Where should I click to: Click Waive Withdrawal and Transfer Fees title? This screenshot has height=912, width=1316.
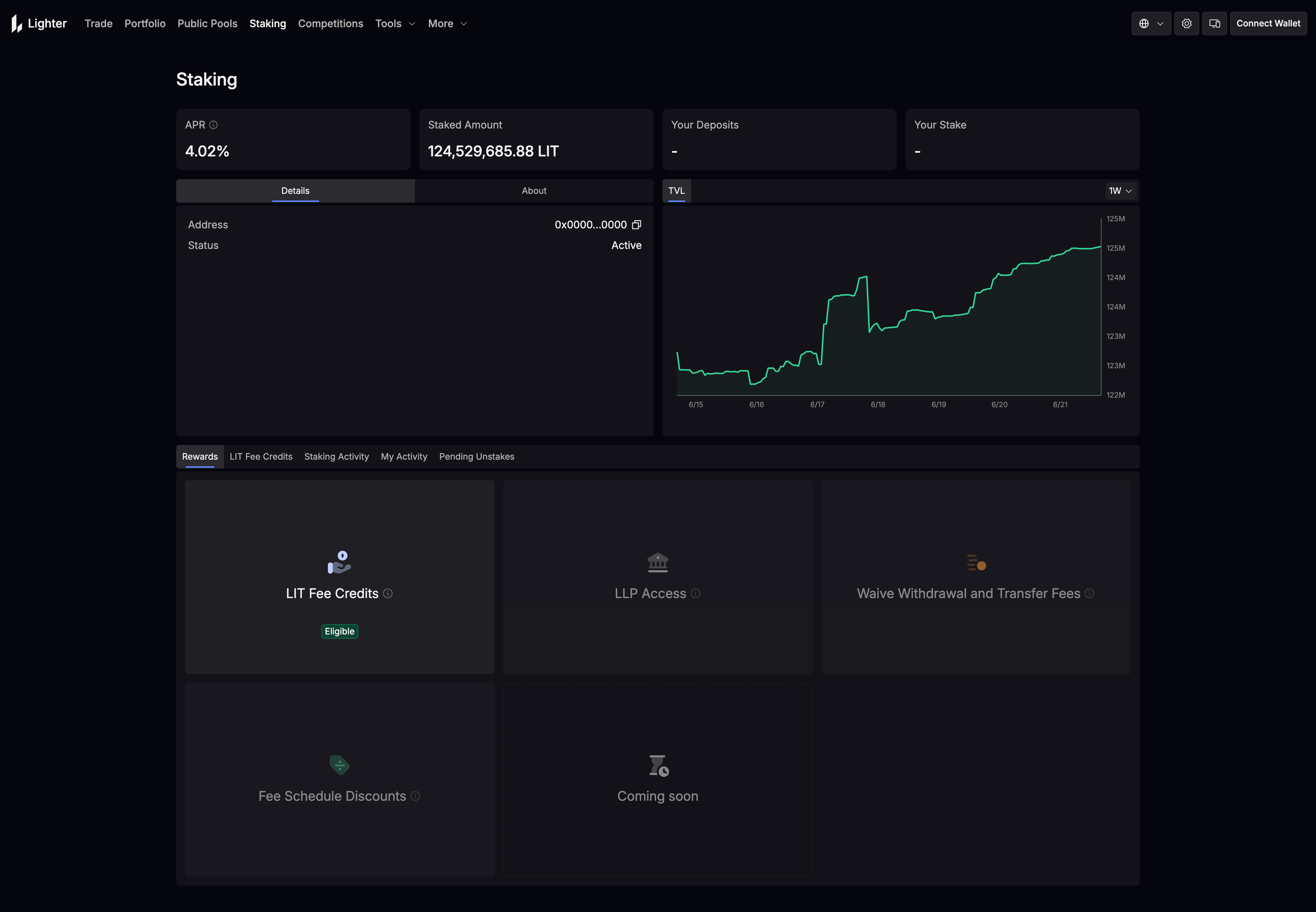point(969,593)
